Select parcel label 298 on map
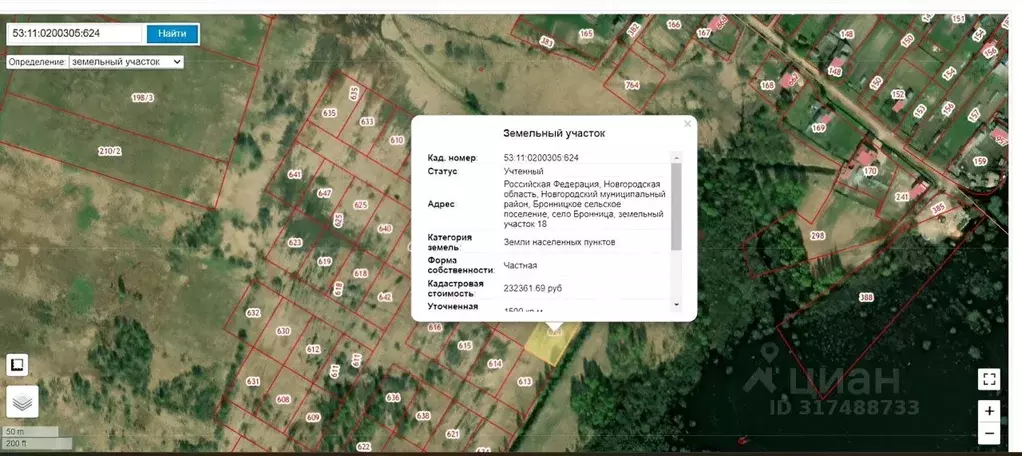The height and width of the screenshot is (456, 1022). pyautogui.click(x=817, y=235)
